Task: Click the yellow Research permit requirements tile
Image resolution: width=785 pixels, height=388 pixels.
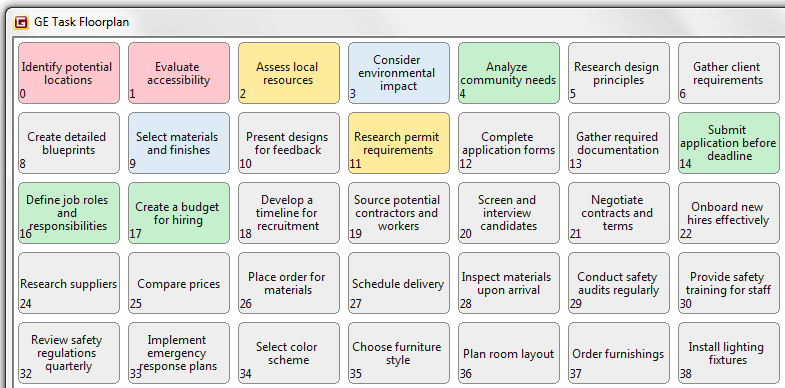Action: (x=399, y=143)
